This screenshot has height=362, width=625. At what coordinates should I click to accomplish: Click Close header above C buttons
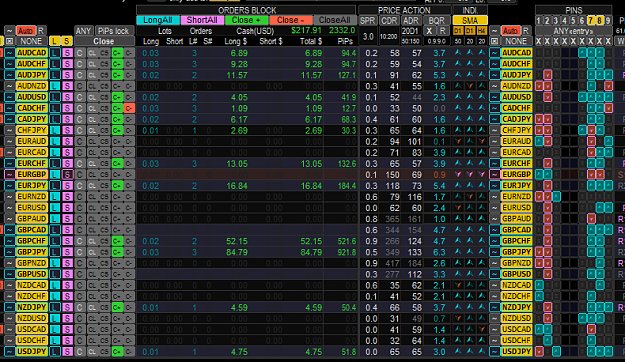104,41
